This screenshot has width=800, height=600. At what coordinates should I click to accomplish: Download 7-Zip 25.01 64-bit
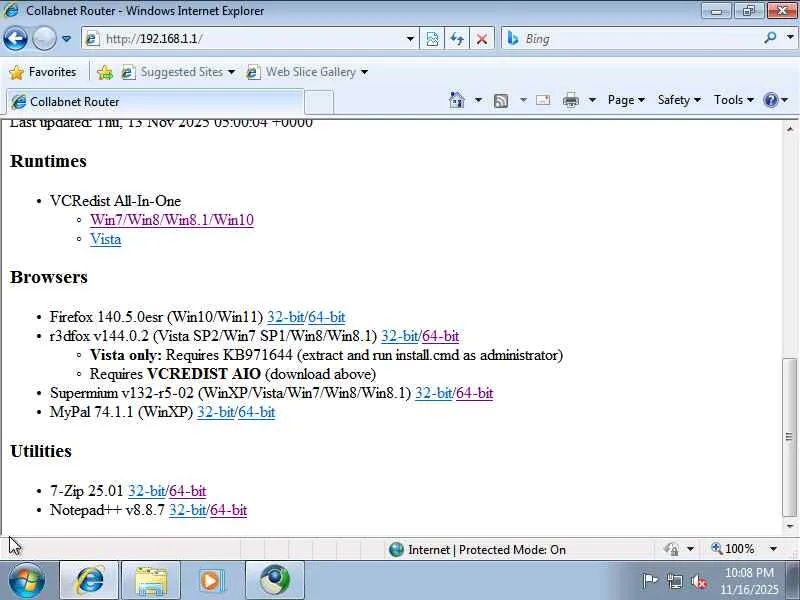pyautogui.click(x=187, y=491)
